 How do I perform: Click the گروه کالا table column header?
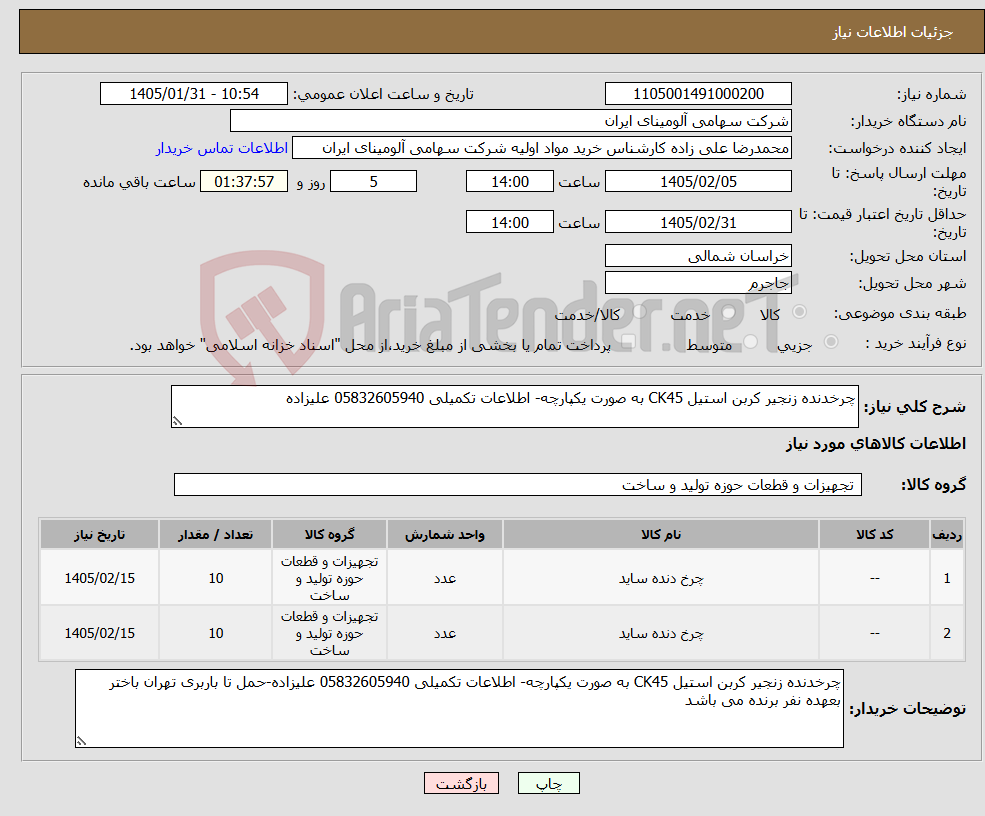pyautogui.click(x=329, y=535)
